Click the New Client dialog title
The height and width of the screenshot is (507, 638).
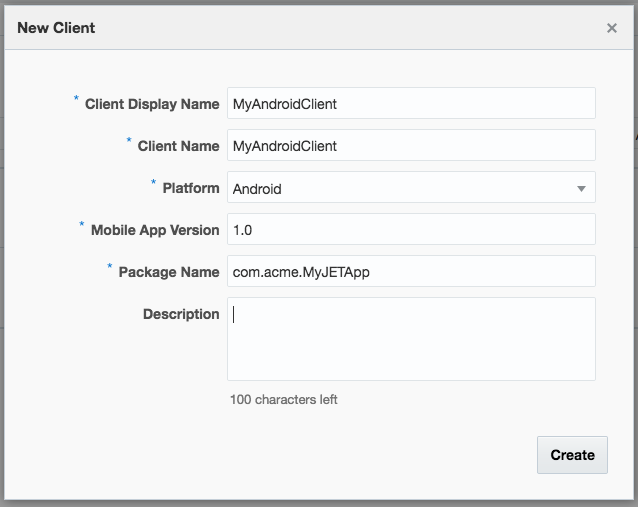click(x=56, y=28)
